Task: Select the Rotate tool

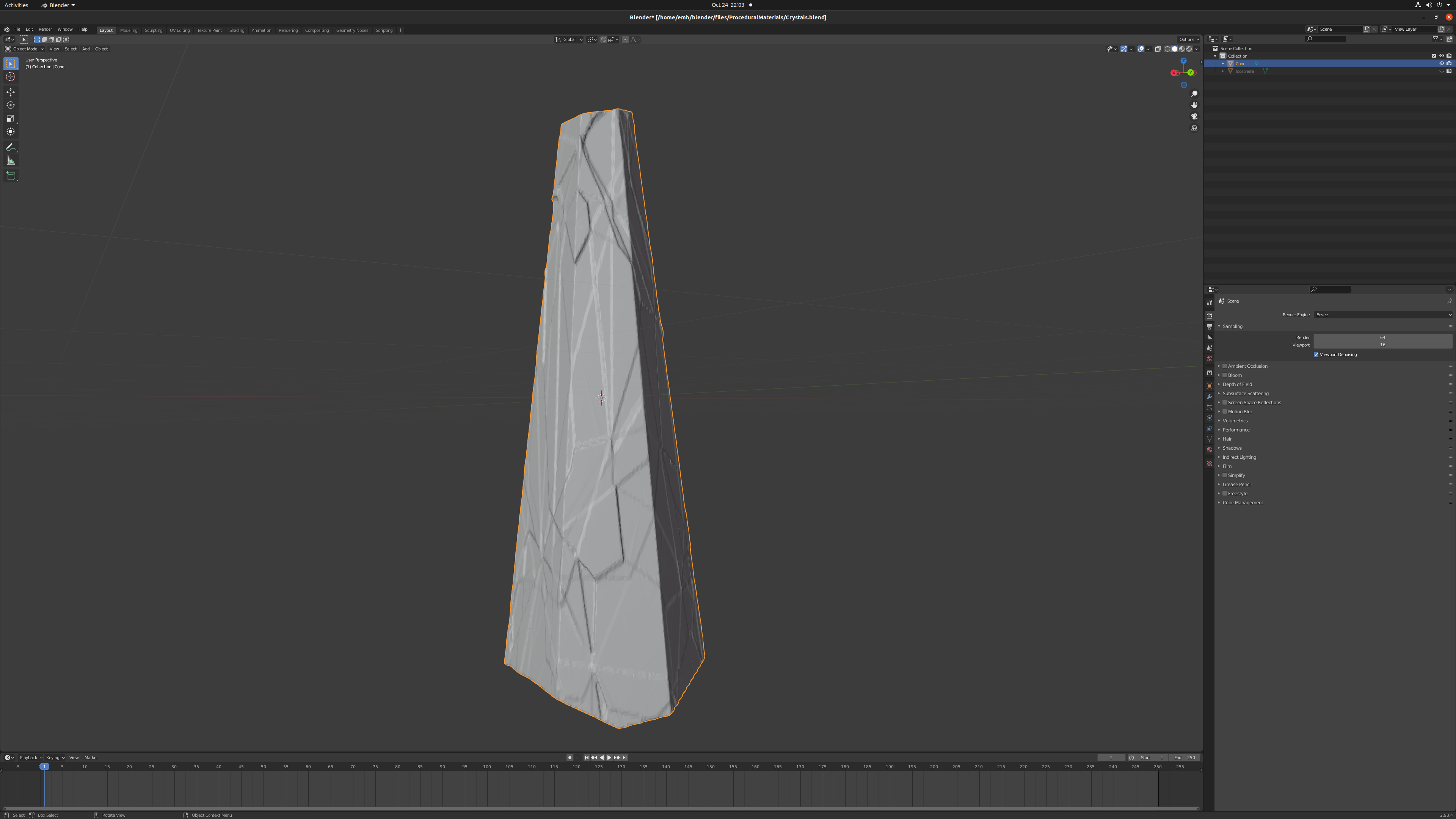Action: click(x=11, y=105)
